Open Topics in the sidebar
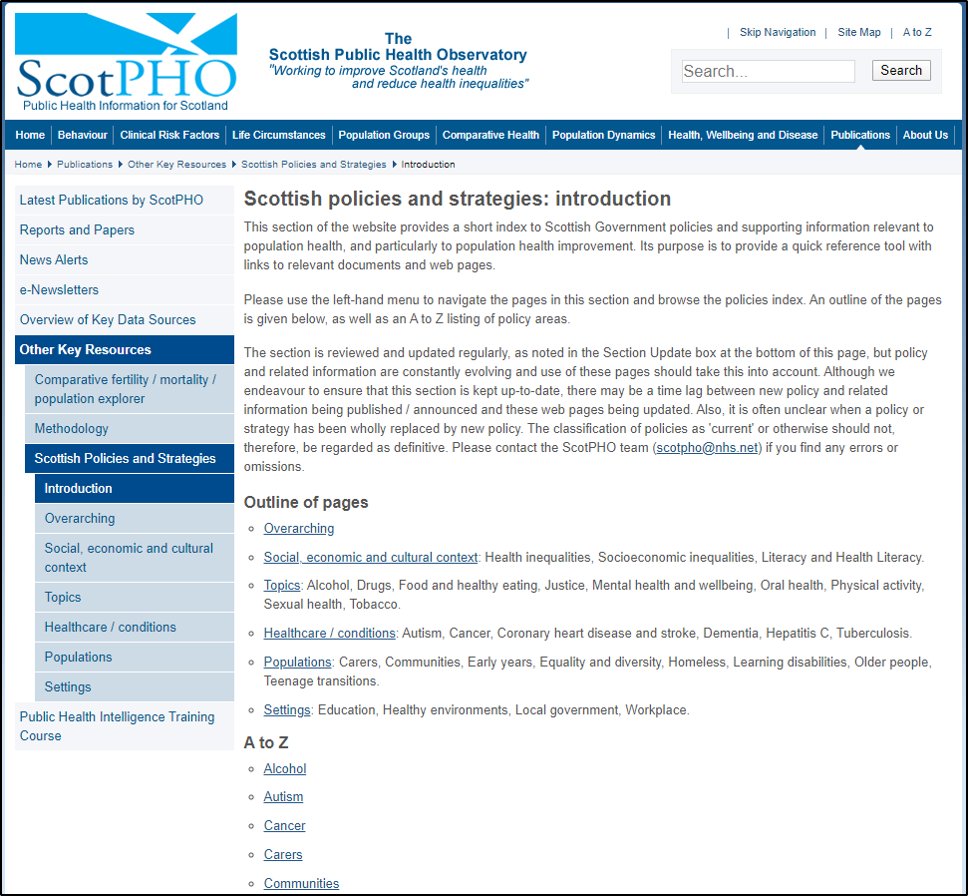The height and width of the screenshot is (896, 968). point(134,597)
